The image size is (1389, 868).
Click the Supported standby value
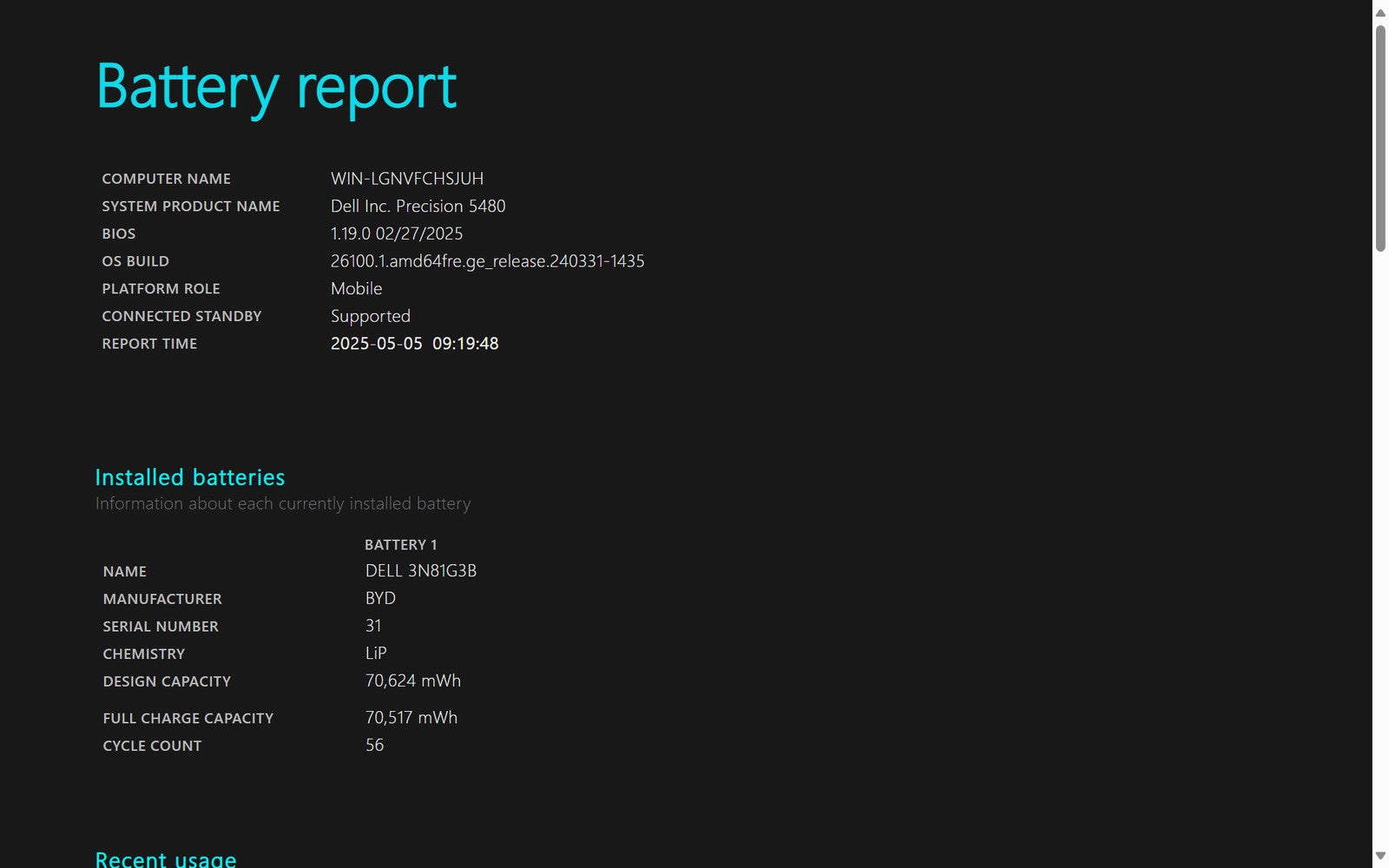pyautogui.click(x=371, y=317)
